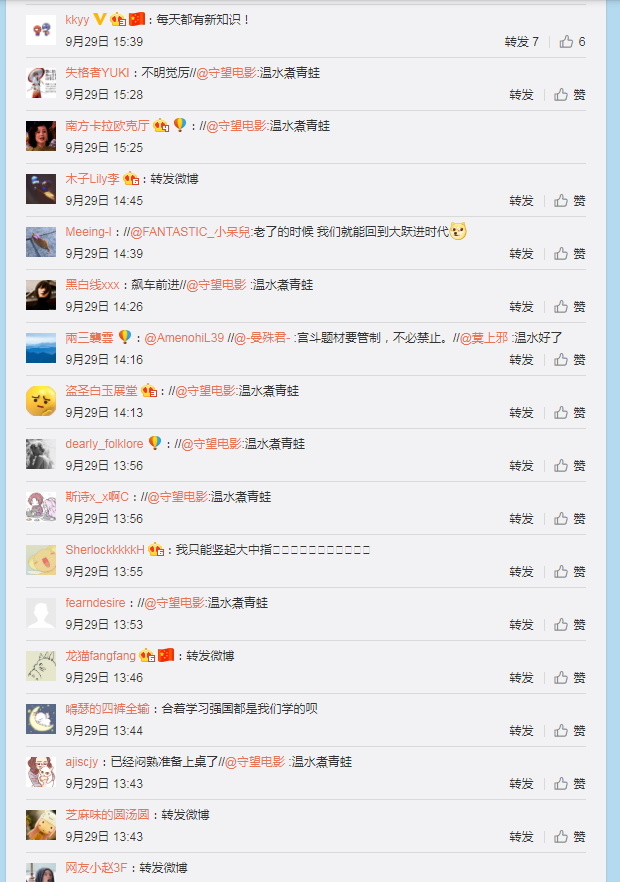
Task: Open the username link 芝麻味的圆汤圆
Action: point(107,814)
